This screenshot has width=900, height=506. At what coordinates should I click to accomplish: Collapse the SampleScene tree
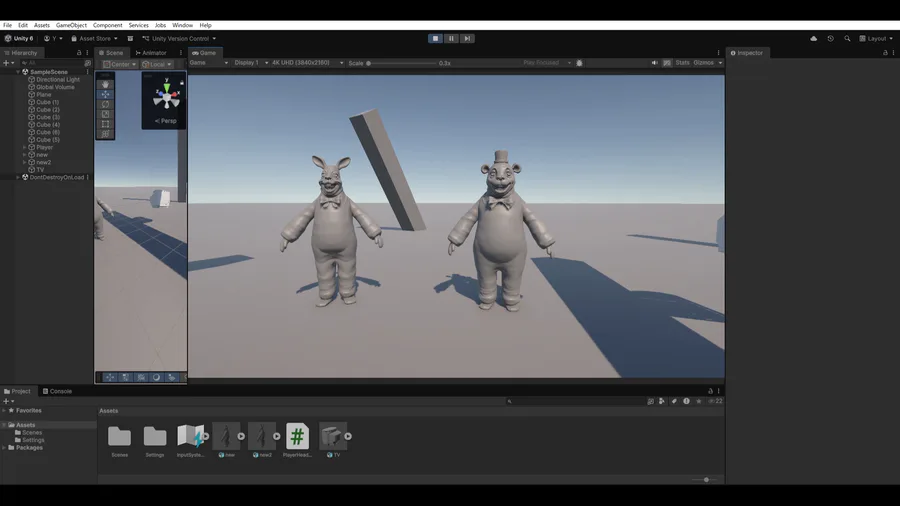(18, 72)
